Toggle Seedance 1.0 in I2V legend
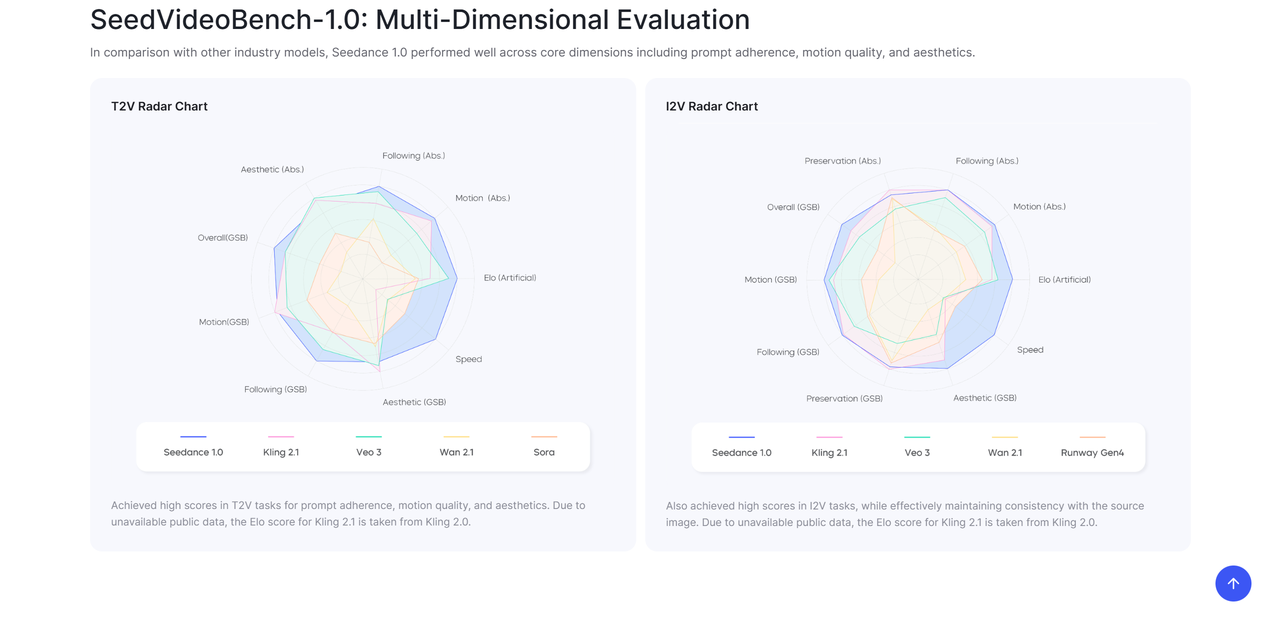 [x=741, y=452]
